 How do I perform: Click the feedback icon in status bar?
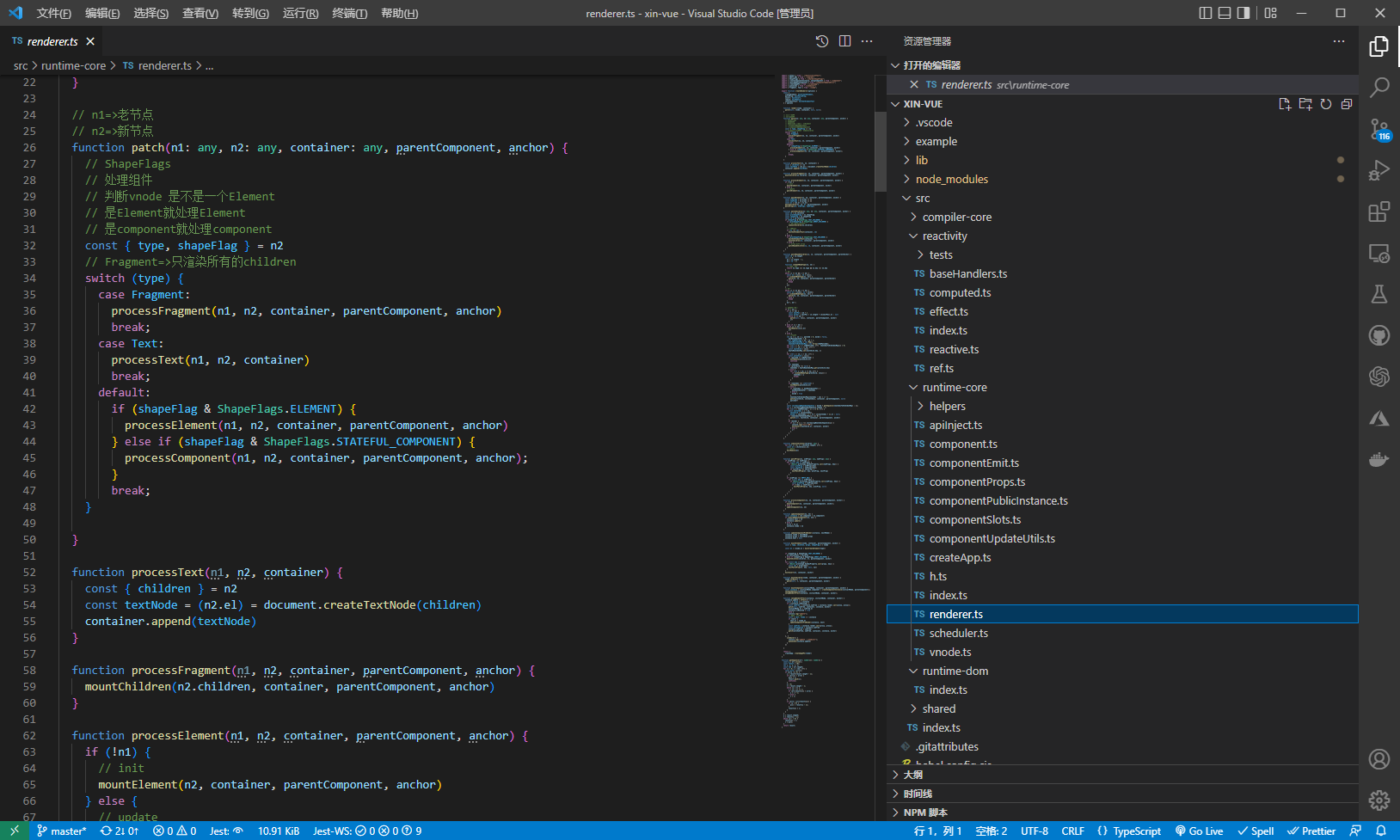point(1356,831)
